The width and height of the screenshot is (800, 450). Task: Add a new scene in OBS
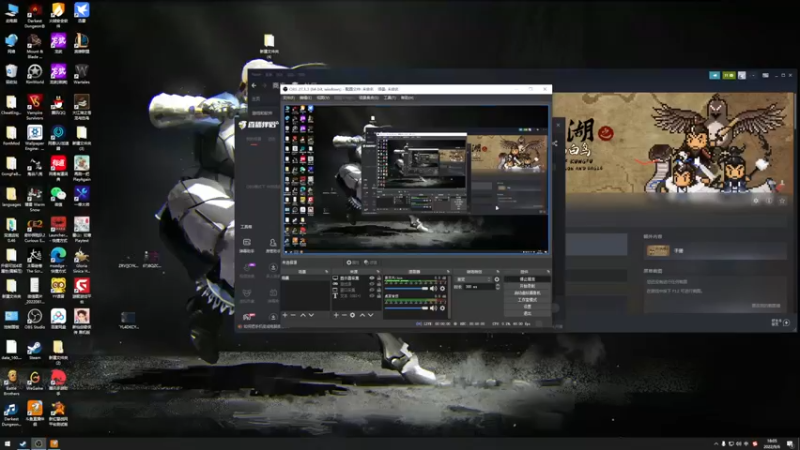[x=285, y=315]
